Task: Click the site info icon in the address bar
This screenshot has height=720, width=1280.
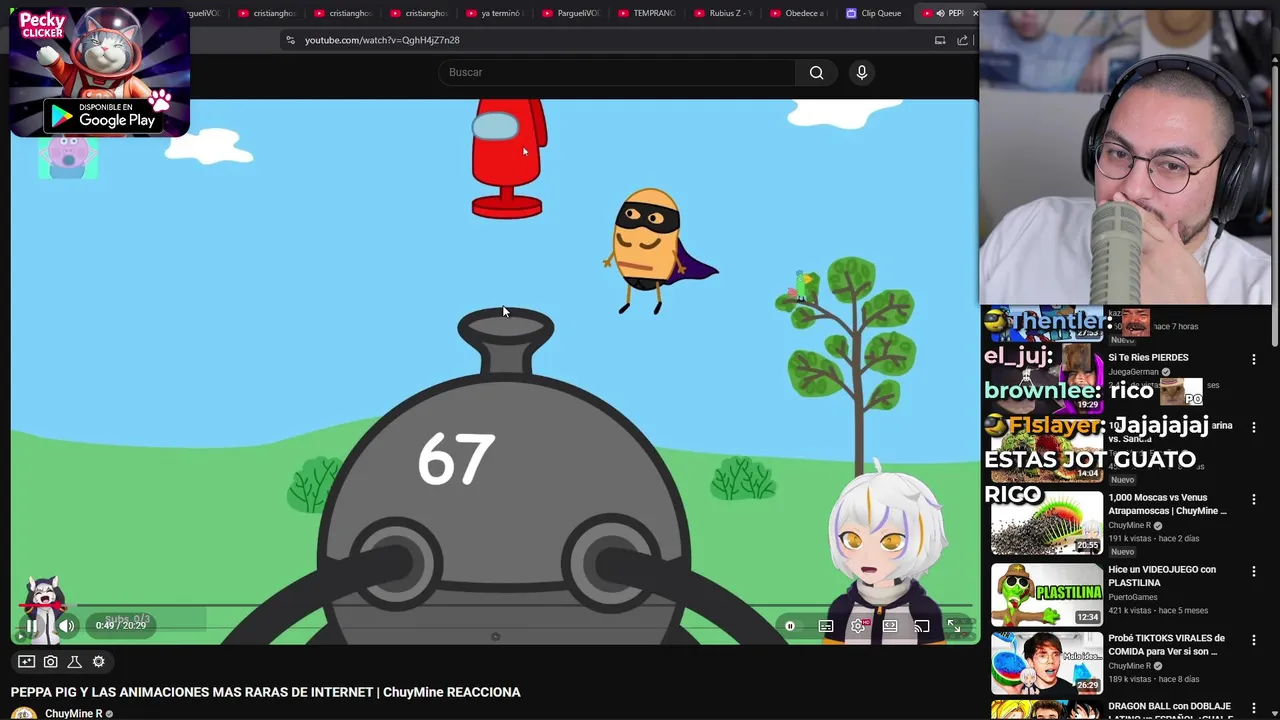Action: [x=291, y=40]
